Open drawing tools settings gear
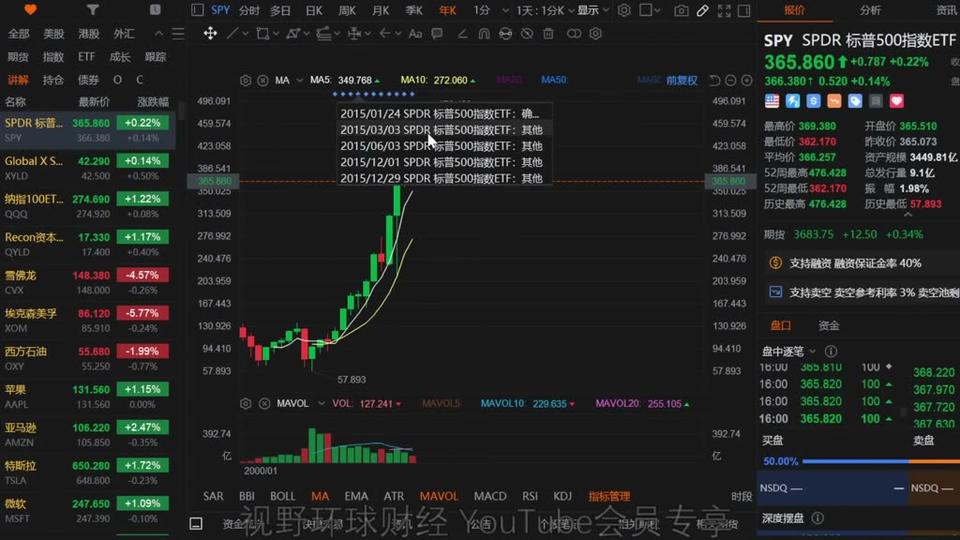This screenshot has width=960, height=540. point(595,34)
